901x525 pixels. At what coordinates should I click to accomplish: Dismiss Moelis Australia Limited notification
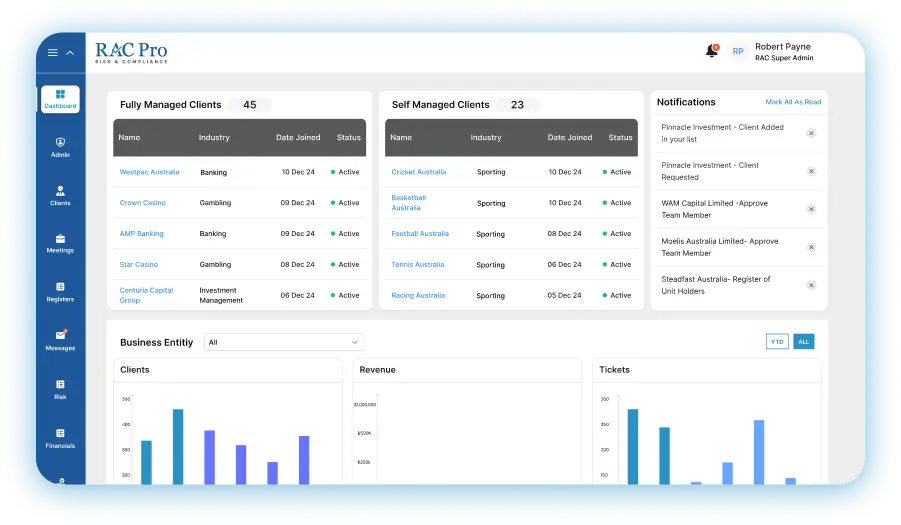click(x=811, y=247)
